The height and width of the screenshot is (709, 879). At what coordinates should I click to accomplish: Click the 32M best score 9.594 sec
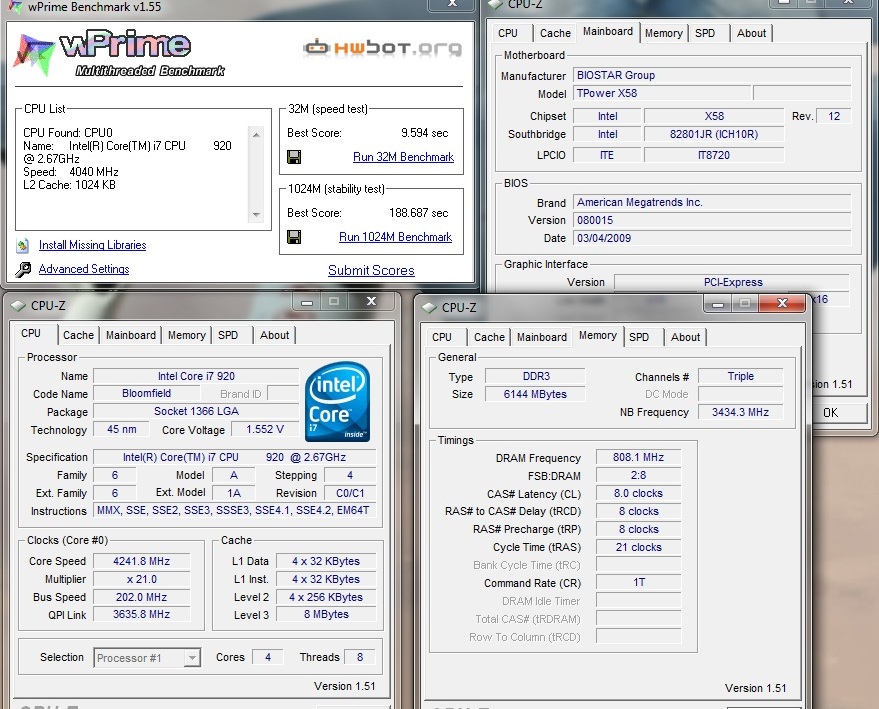[425, 133]
